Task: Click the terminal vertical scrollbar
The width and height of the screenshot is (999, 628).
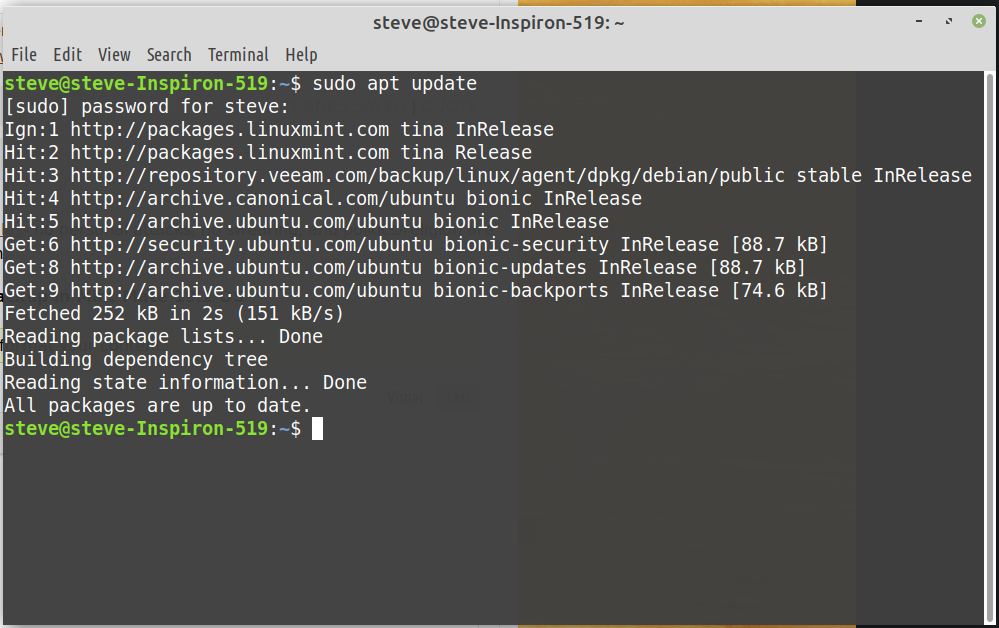Action: (x=989, y=347)
